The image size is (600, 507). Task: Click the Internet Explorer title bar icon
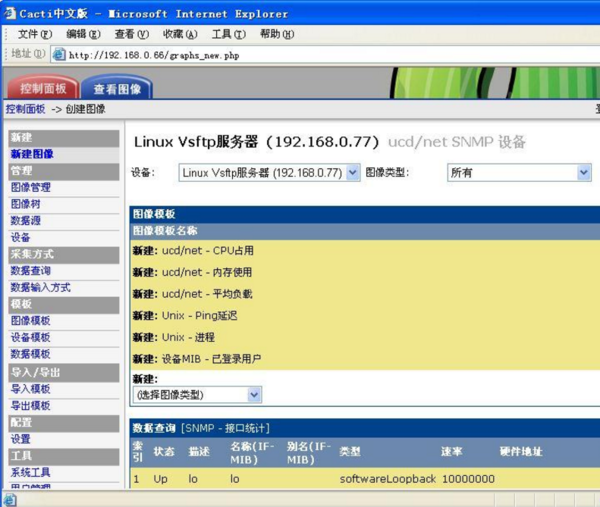pos(9,13)
